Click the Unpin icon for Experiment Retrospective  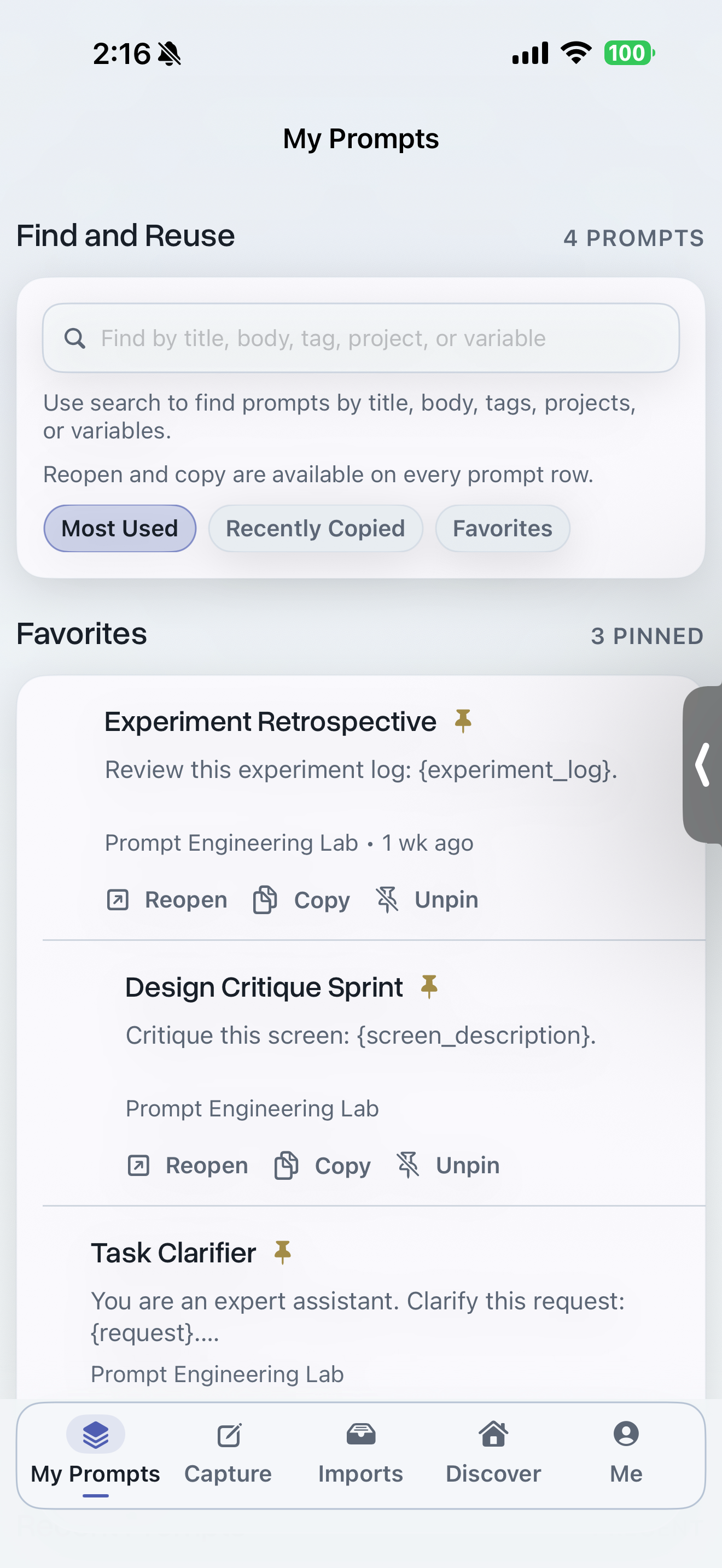click(x=387, y=900)
